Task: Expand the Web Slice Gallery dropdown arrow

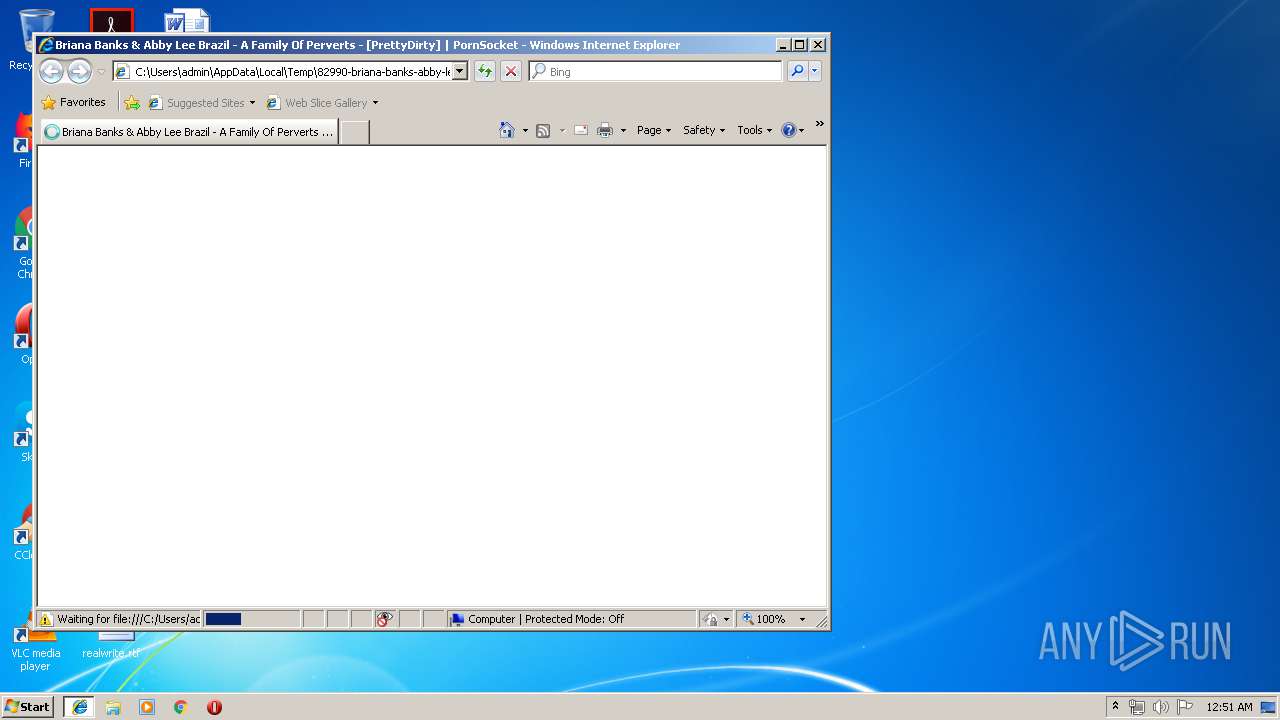Action: (375, 103)
